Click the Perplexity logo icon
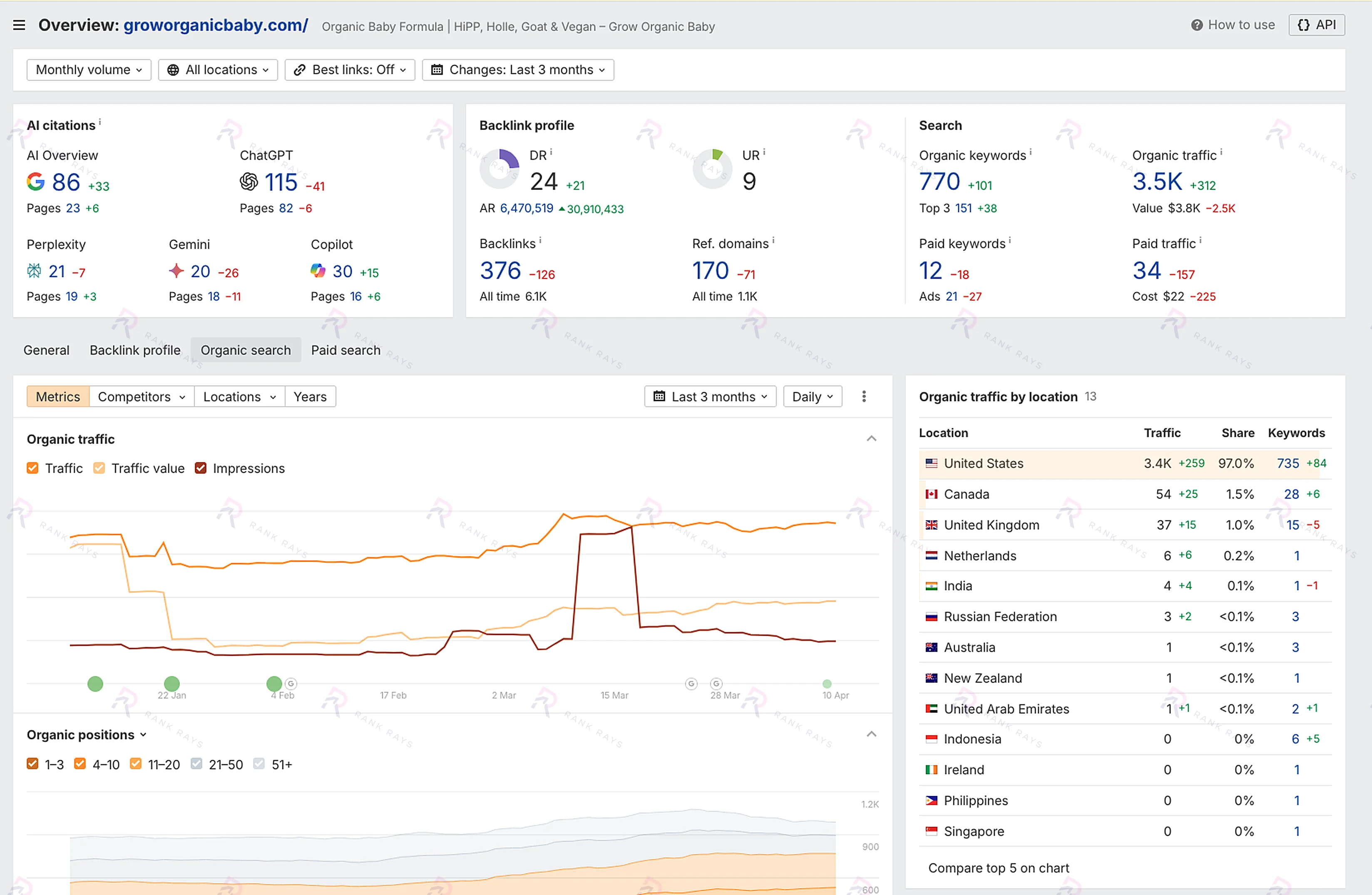Image resolution: width=1372 pixels, height=895 pixels. click(34, 271)
